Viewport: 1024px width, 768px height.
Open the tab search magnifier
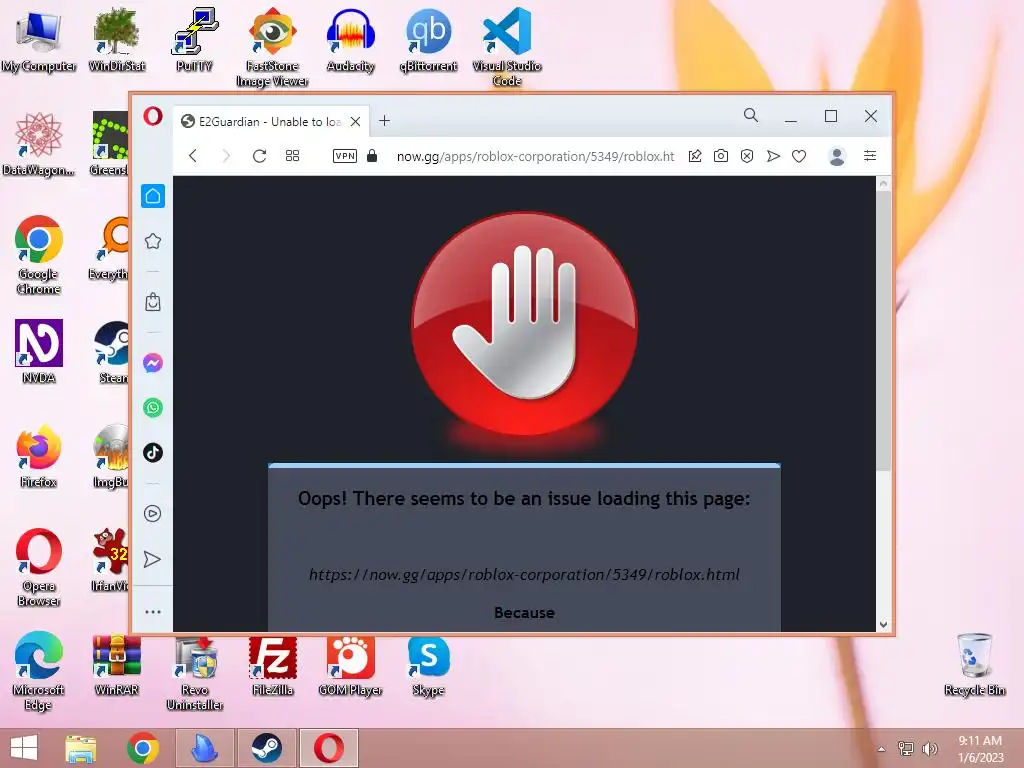coord(751,116)
